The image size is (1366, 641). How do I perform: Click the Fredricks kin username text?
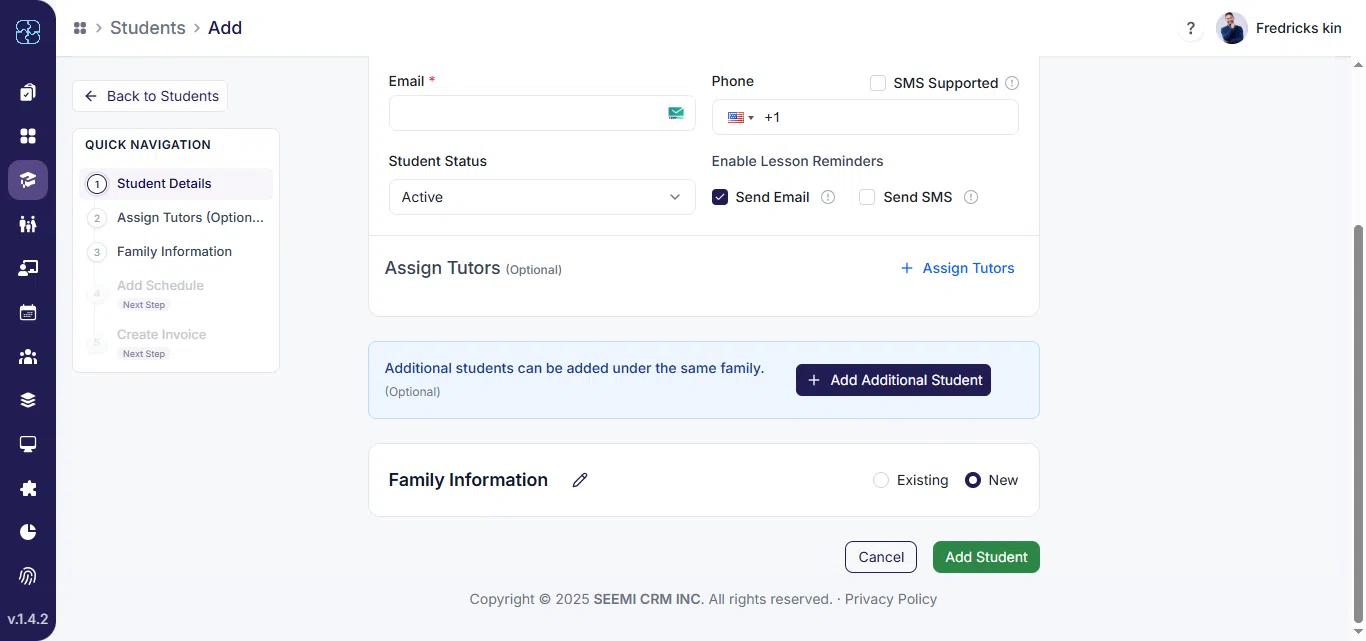click(1299, 28)
